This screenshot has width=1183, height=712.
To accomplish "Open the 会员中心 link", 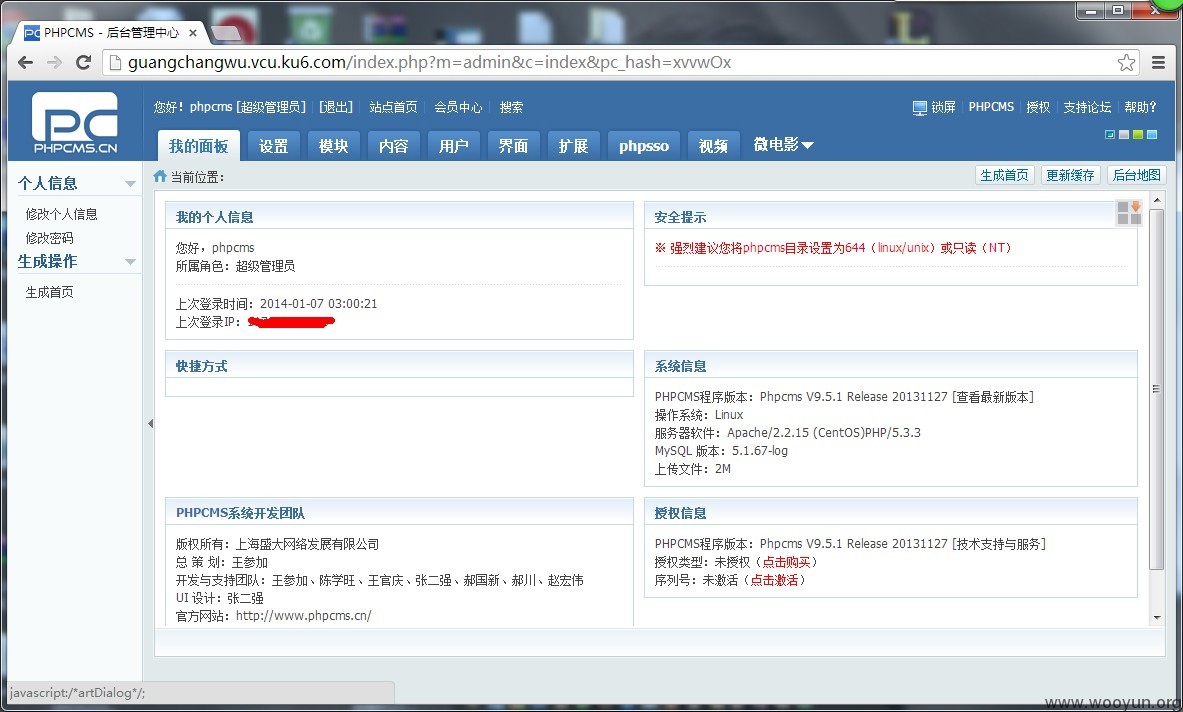I will tap(458, 107).
